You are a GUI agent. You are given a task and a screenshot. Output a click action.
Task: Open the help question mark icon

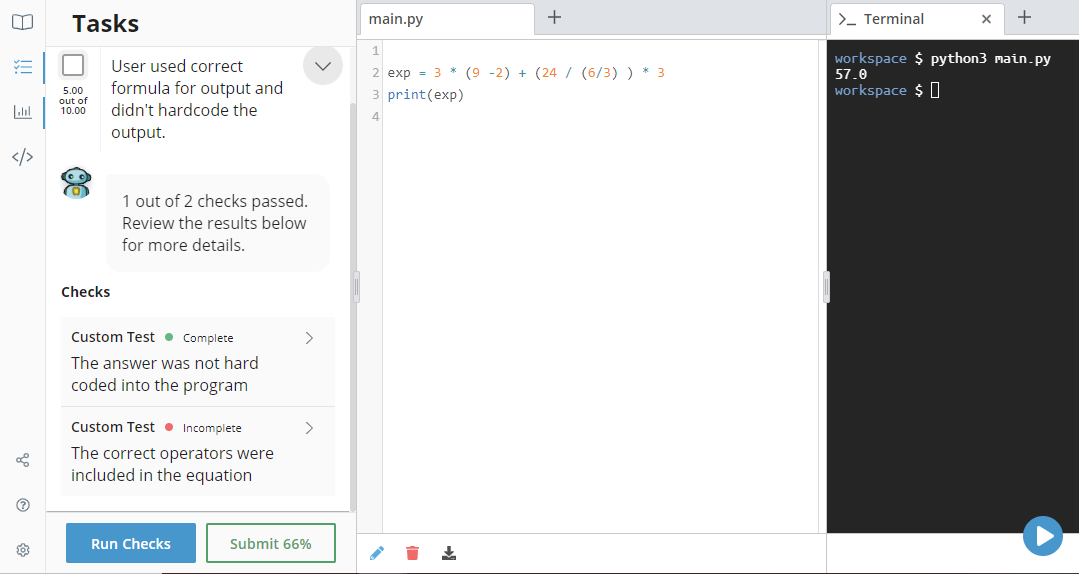click(x=22, y=505)
